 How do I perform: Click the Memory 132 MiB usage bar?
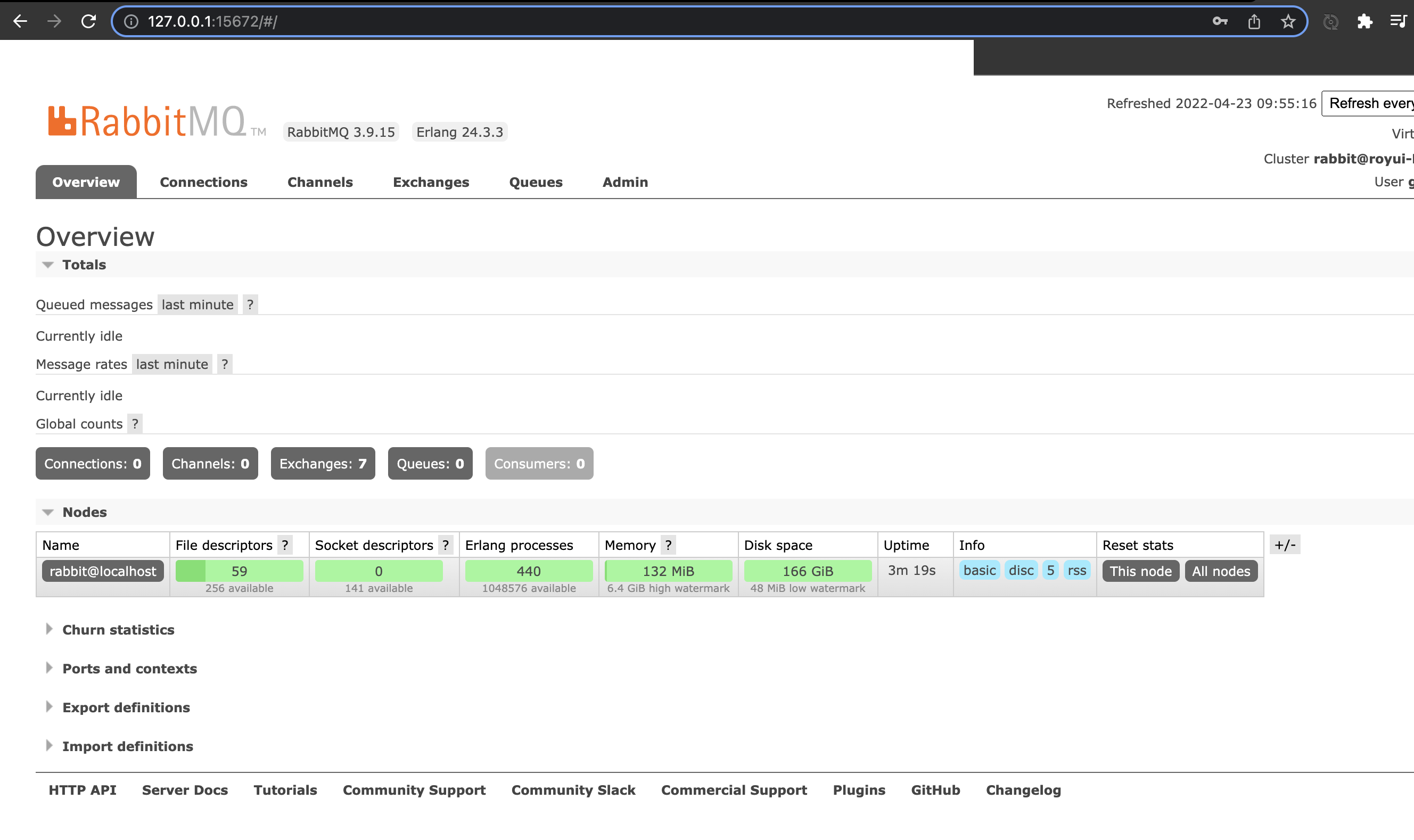pos(668,571)
